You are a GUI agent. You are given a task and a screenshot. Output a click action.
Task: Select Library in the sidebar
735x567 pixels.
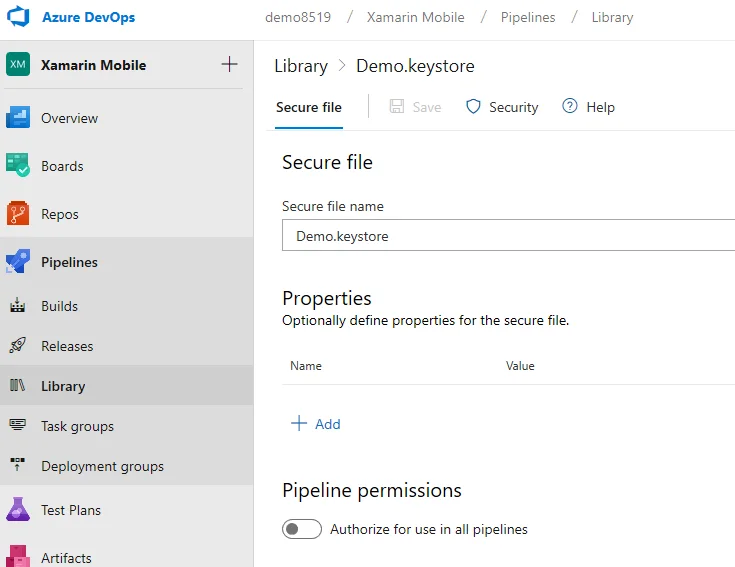[x=63, y=386]
